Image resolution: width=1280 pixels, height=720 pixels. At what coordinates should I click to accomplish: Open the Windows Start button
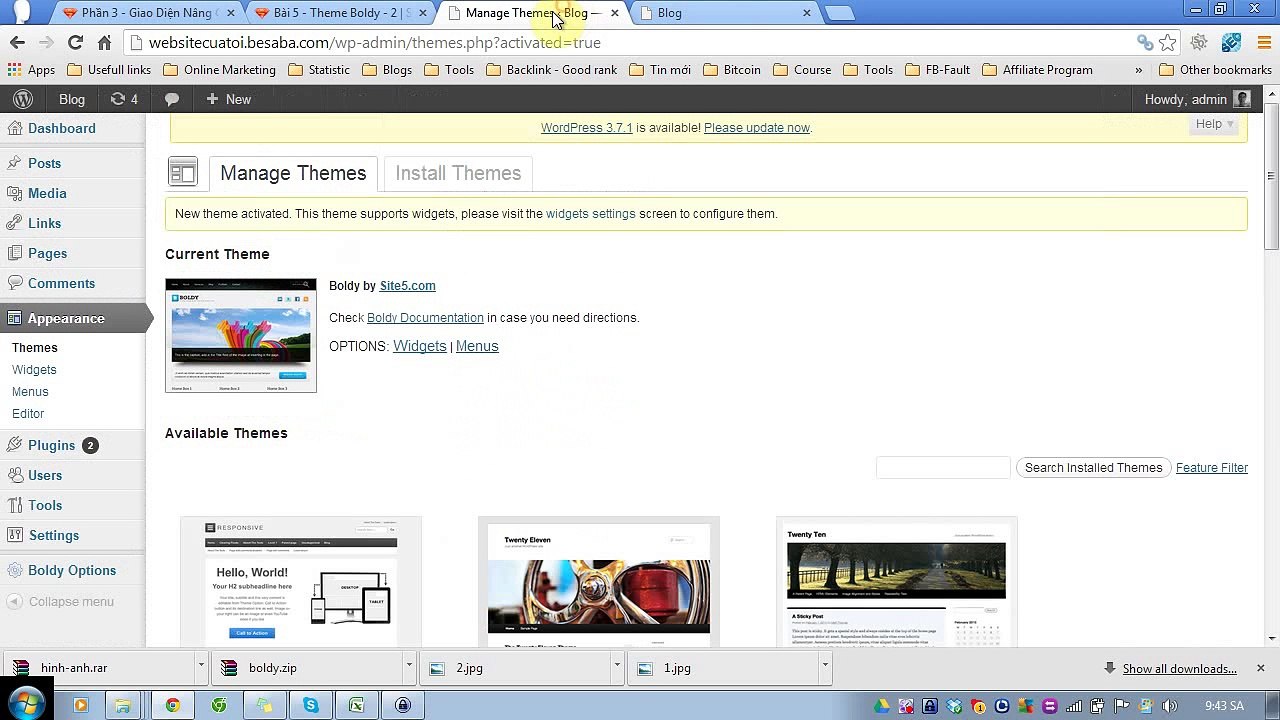pos(25,704)
